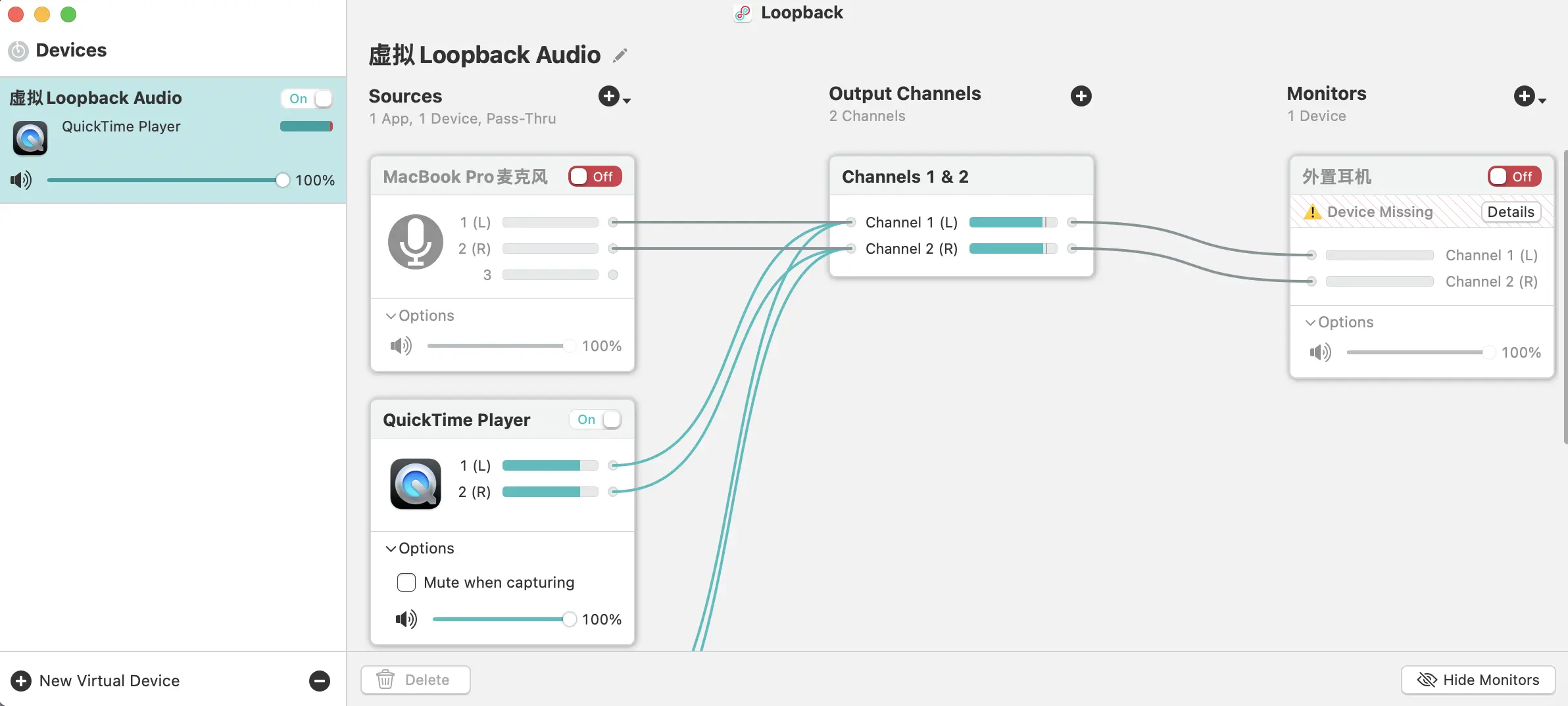The image size is (1568, 706).
Task: Click the QuickTime Player volume slider
Action: click(500, 619)
